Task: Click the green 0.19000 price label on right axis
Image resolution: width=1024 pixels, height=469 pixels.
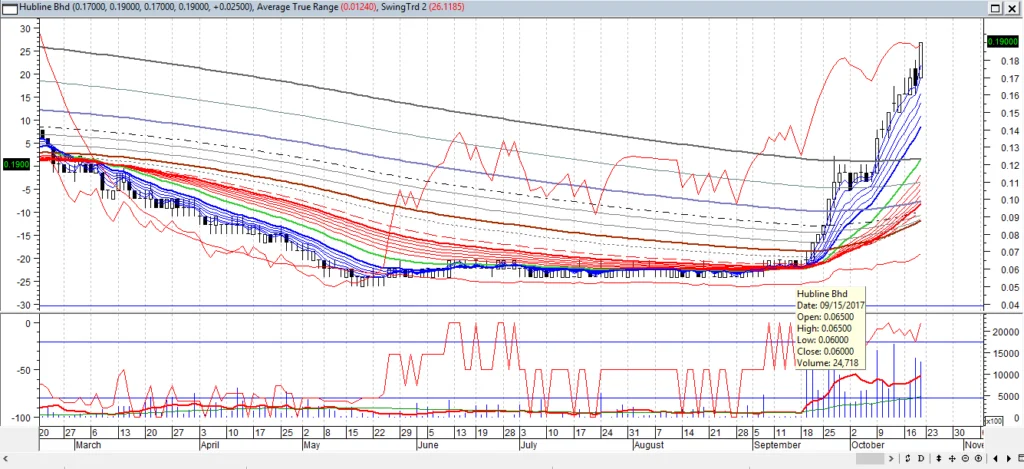Action: [x=1001, y=42]
